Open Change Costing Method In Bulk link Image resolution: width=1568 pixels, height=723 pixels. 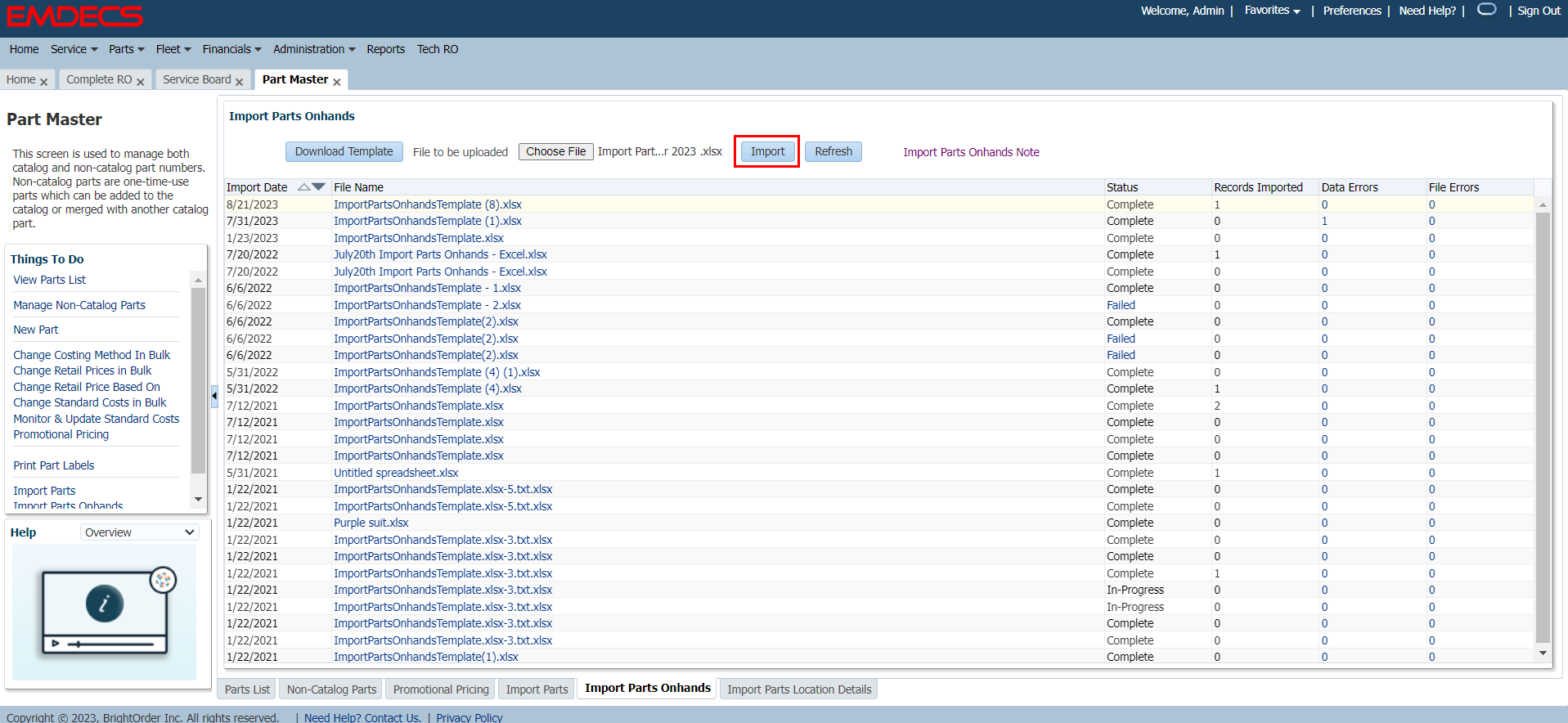(92, 355)
